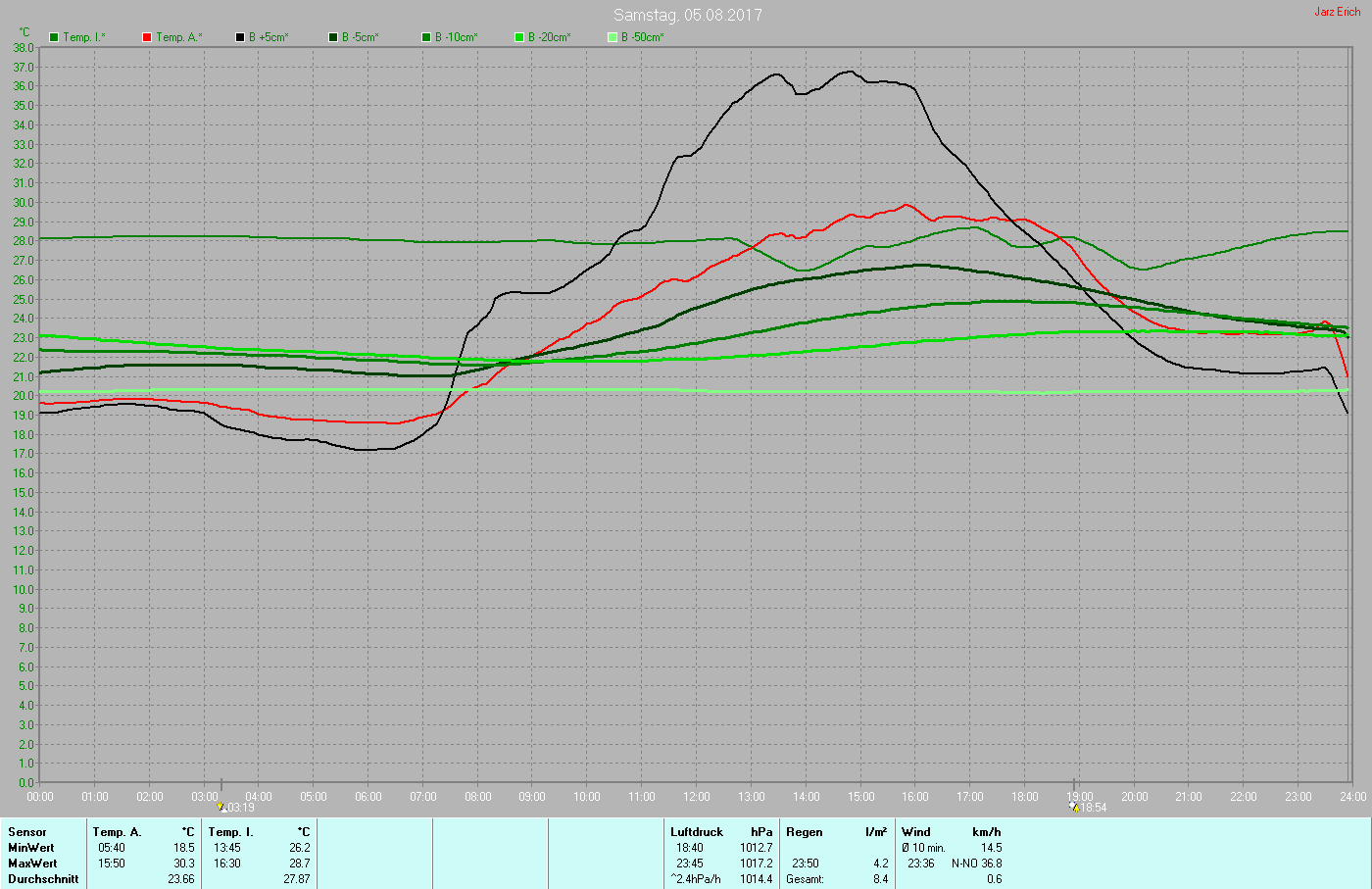Click the 'km/h' unit header
The width and height of the screenshot is (1372, 889).
(x=987, y=832)
